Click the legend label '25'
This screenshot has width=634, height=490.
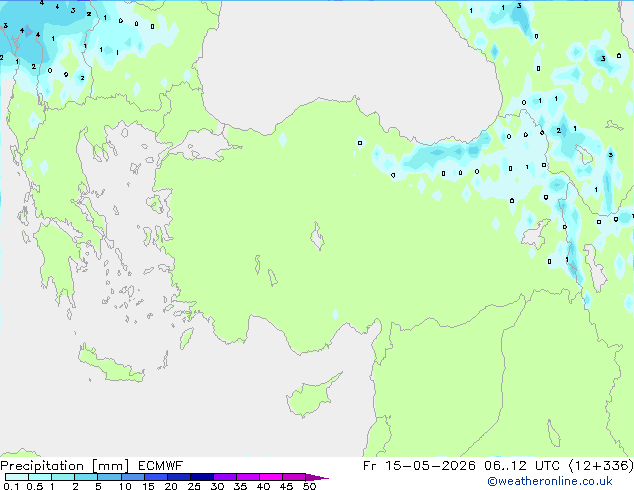point(194,486)
